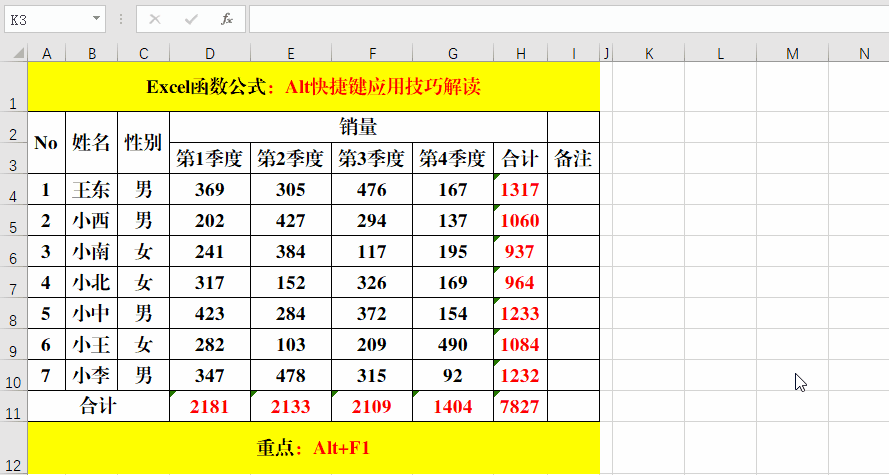Select column B header
The image size is (889, 475).
pyautogui.click(x=92, y=54)
